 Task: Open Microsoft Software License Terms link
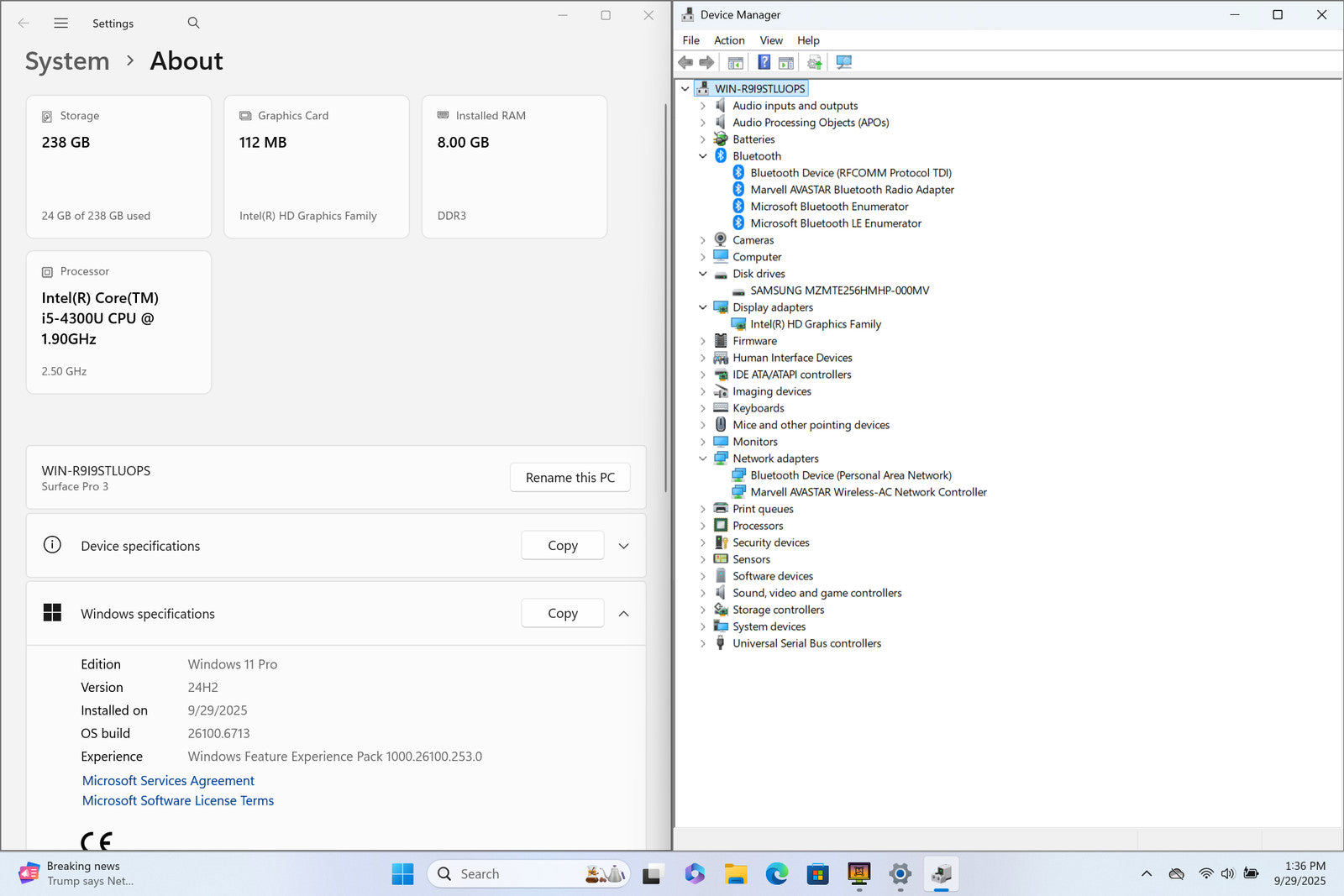pos(178,801)
